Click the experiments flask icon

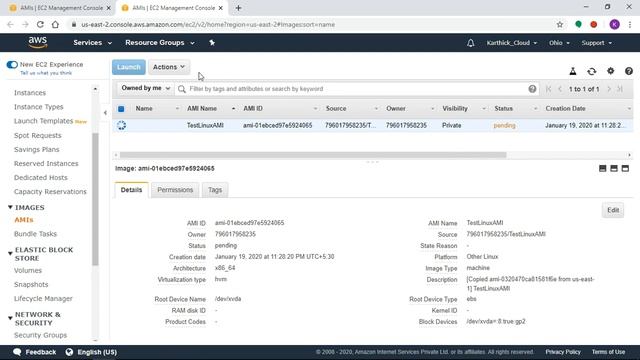[573, 71]
